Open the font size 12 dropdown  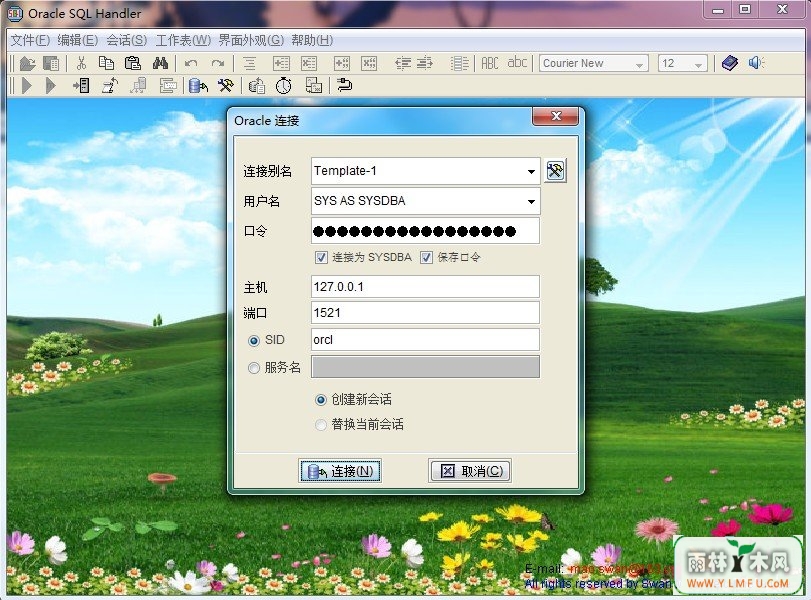pyautogui.click(x=698, y=64)
